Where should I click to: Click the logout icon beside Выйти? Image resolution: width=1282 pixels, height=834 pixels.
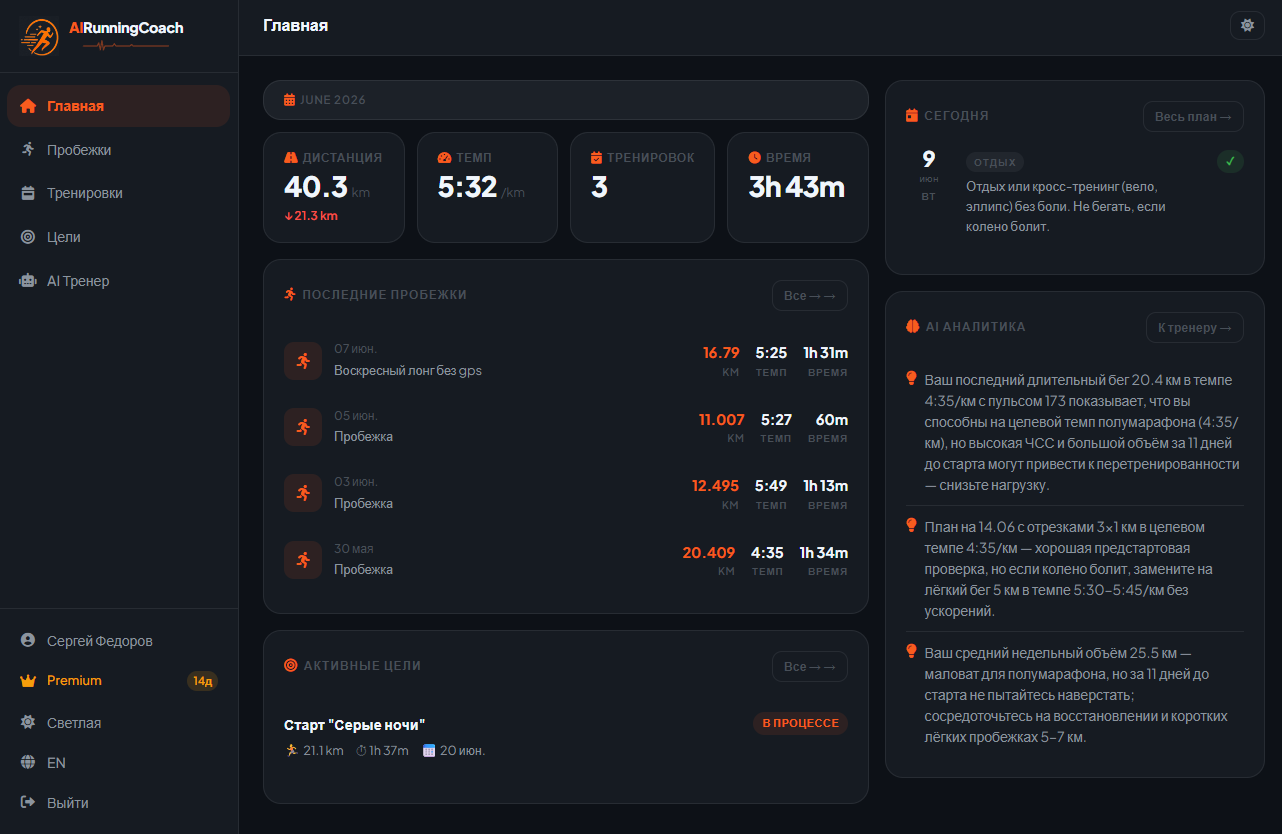click(x=28, y=803)
